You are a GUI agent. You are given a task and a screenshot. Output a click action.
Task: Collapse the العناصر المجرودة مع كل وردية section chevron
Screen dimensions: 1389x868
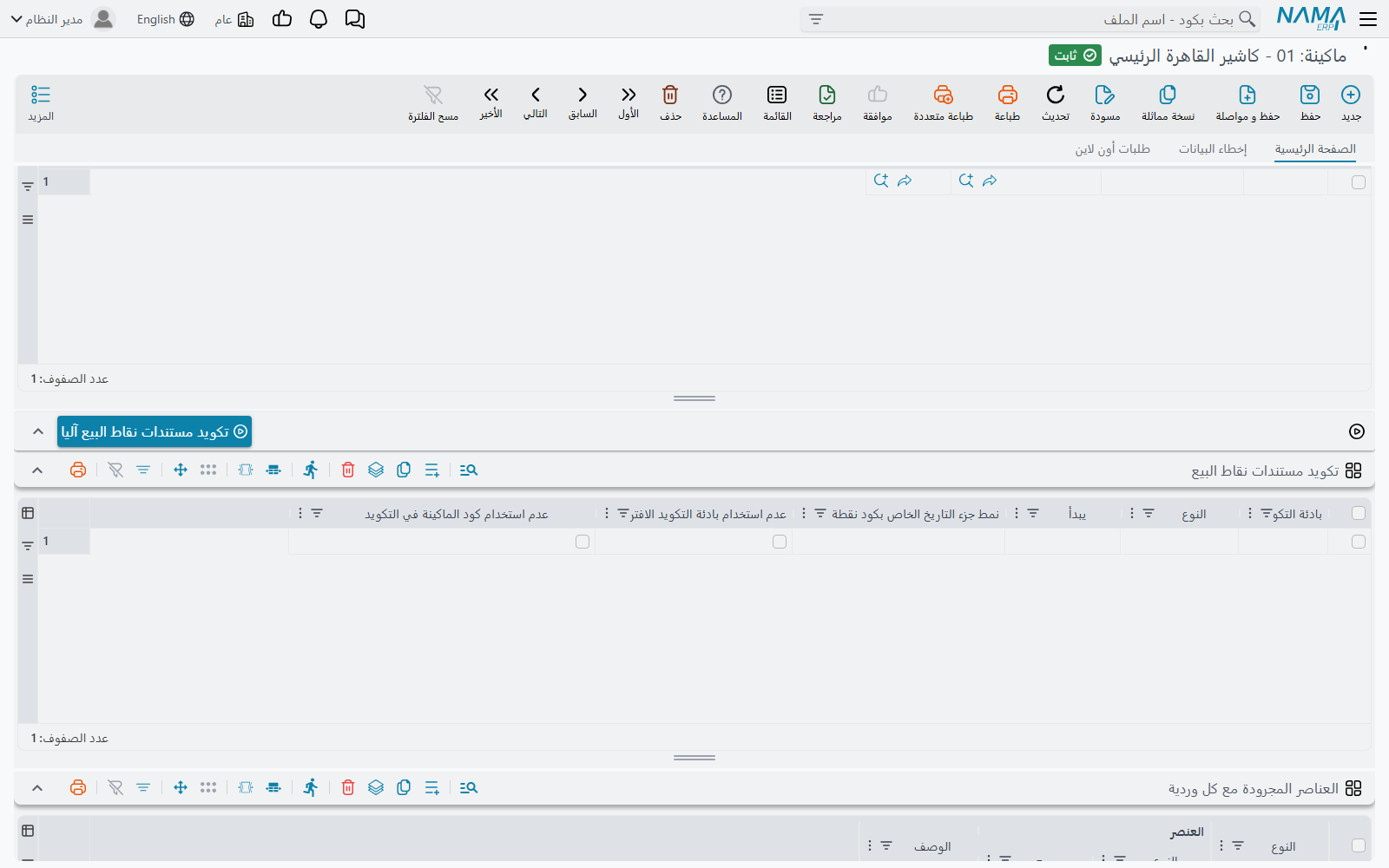37,788
